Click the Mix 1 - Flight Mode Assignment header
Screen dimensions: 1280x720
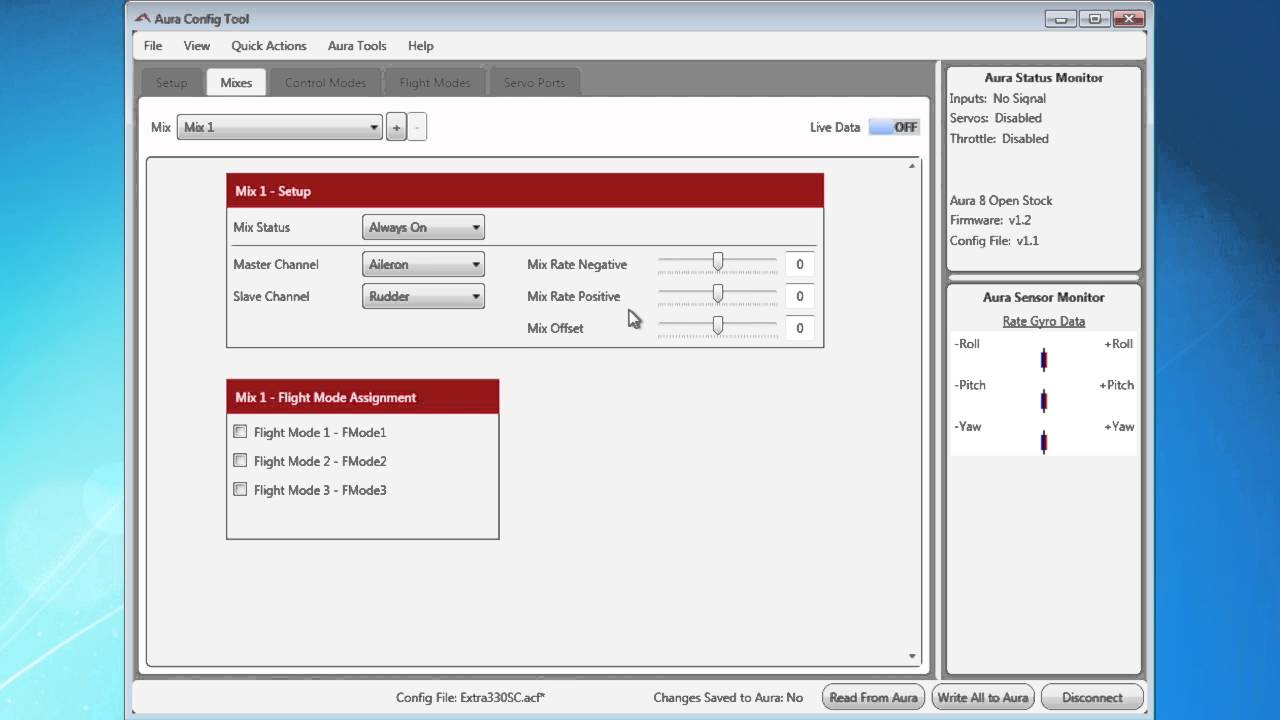[x=363, y=397]
